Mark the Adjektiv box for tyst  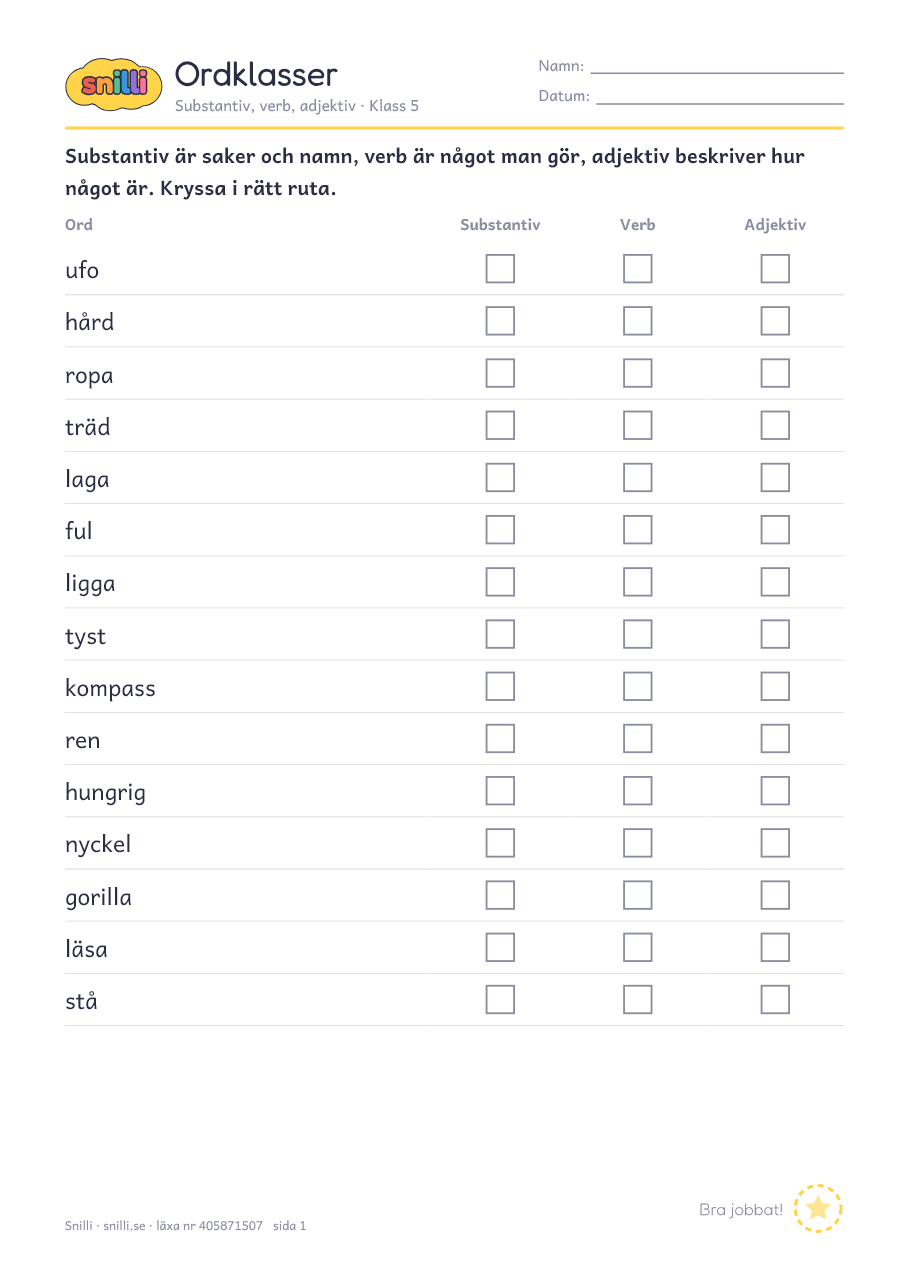point(775,634)
